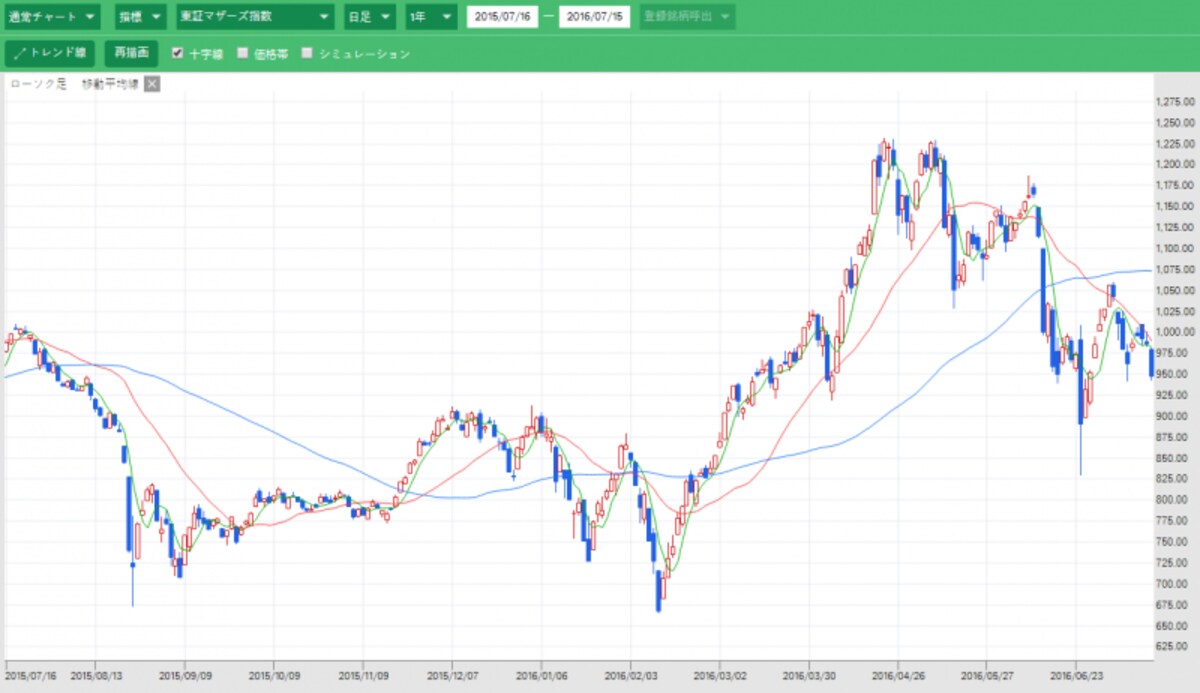Image resolution: width=1200 pixels, height=693 pixels.
Task: Expand the 東証マザーズ指数 symbol dropdown
Action: pyautogui.click(x=256, y=17)
